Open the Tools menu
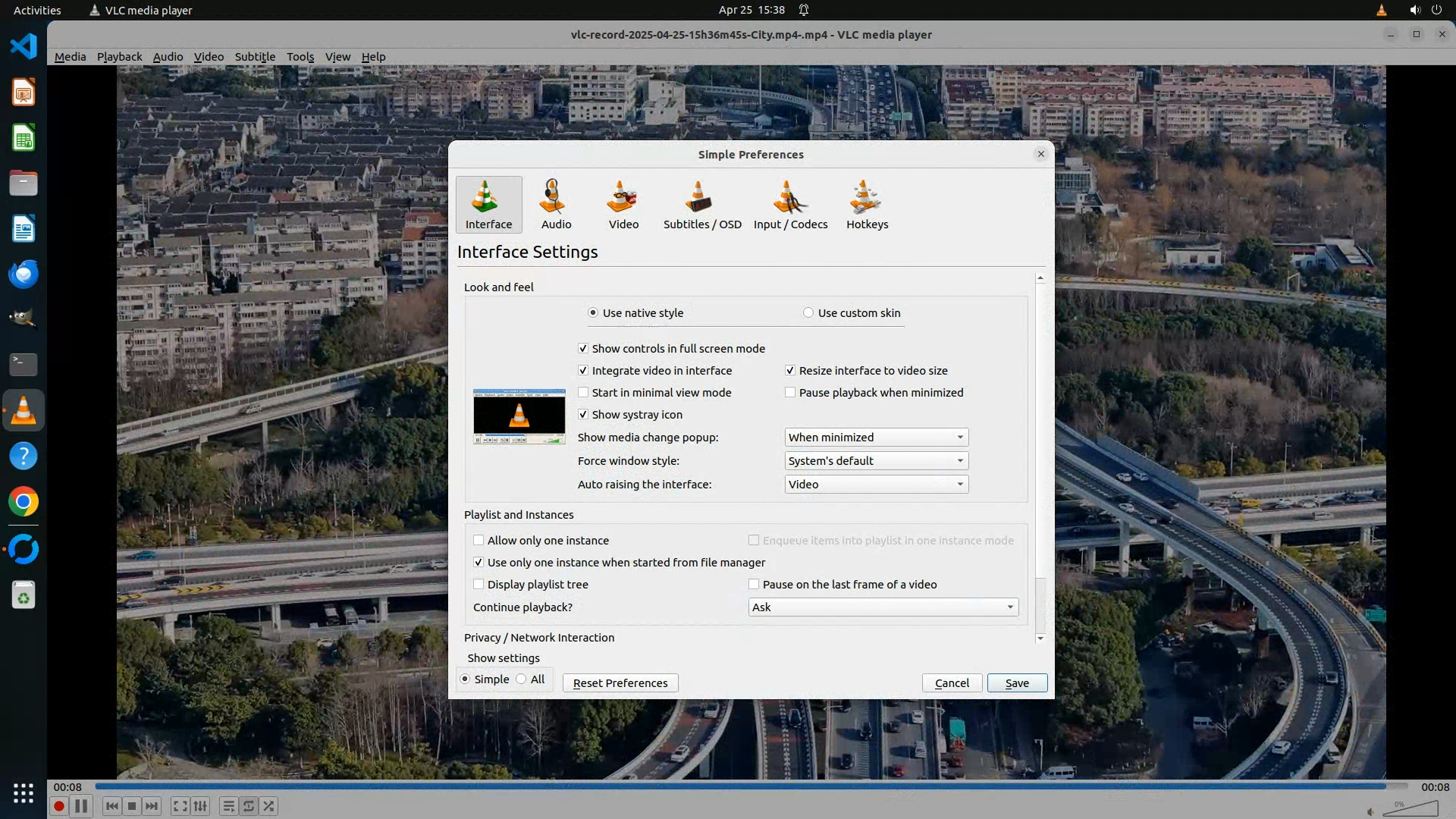 (300, 57)
